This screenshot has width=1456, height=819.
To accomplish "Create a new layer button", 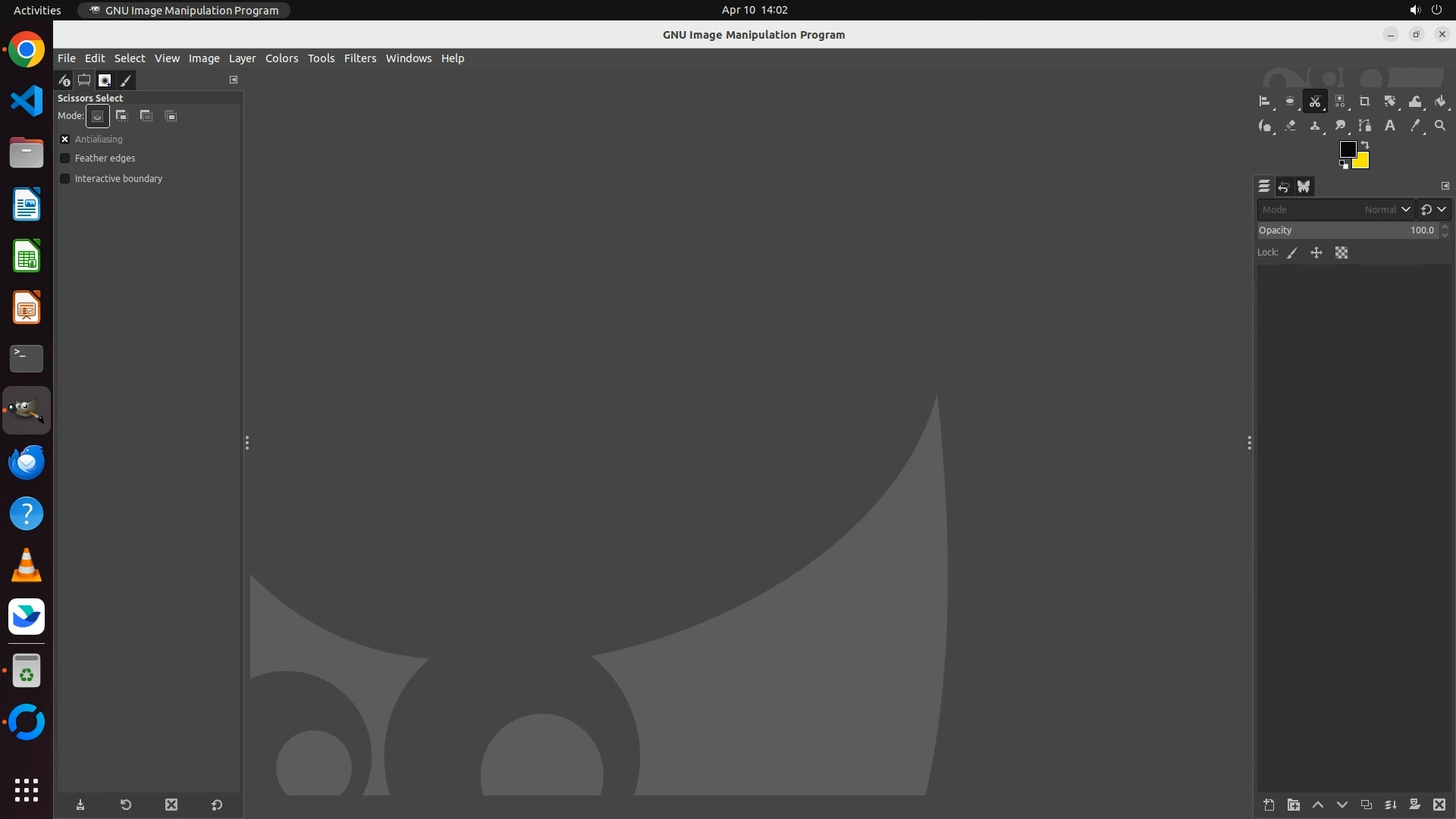I will point(1269,805).
